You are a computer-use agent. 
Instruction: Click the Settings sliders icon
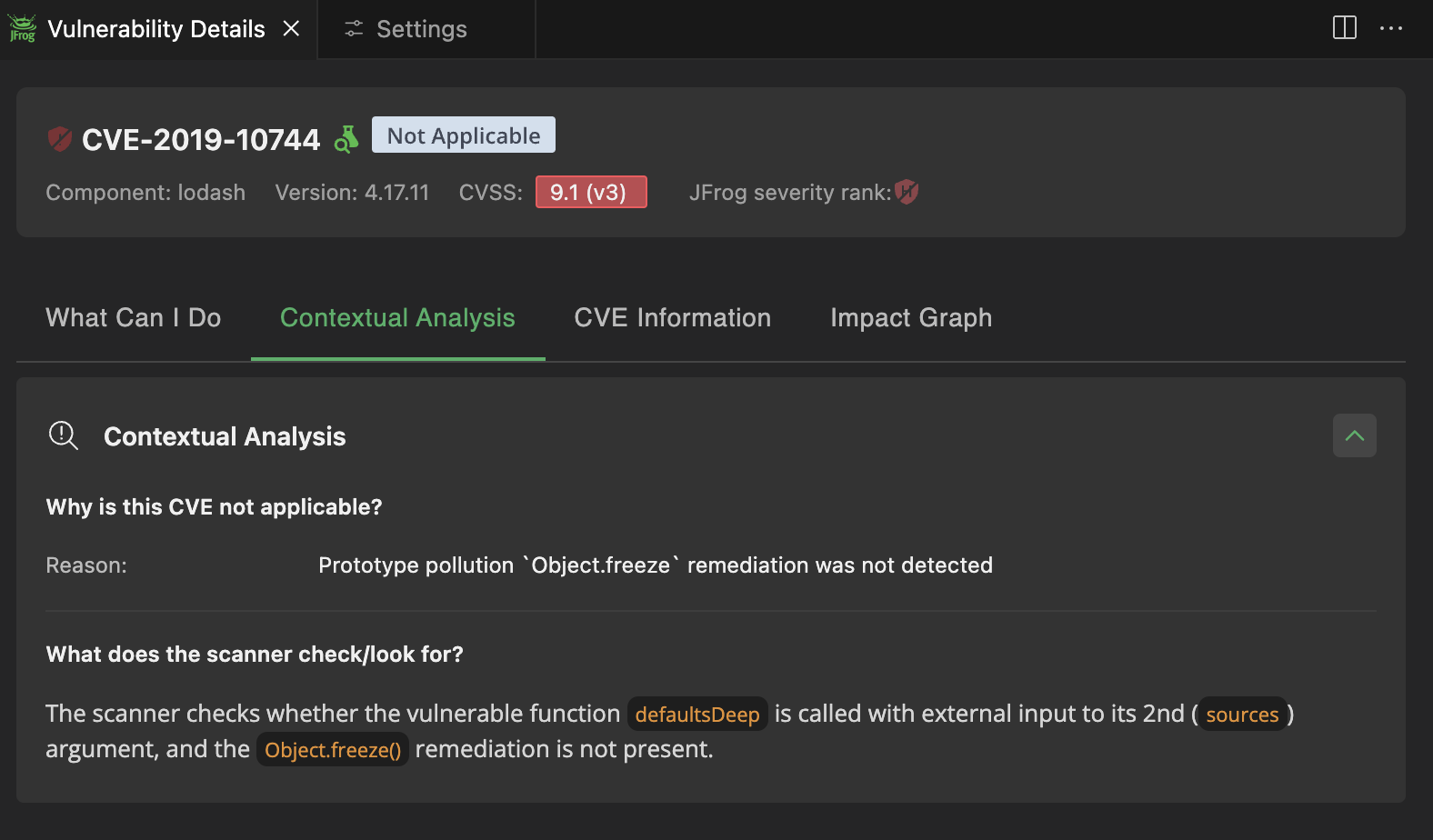tap(354, 29)
